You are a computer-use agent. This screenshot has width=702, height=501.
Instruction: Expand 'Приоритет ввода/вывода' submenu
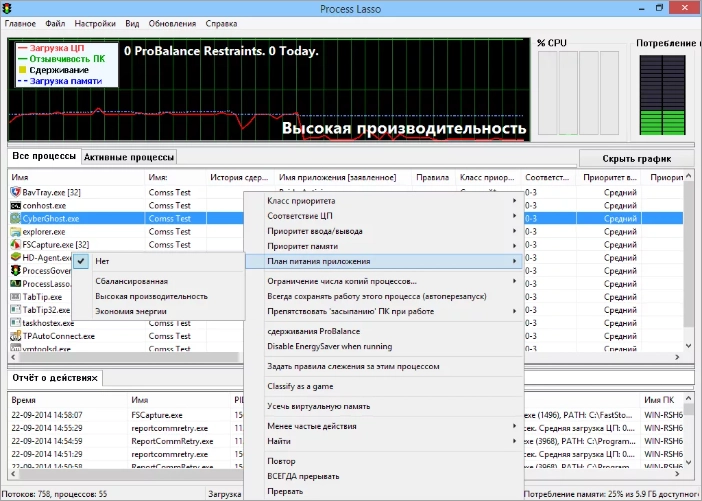tap(384, 231)
